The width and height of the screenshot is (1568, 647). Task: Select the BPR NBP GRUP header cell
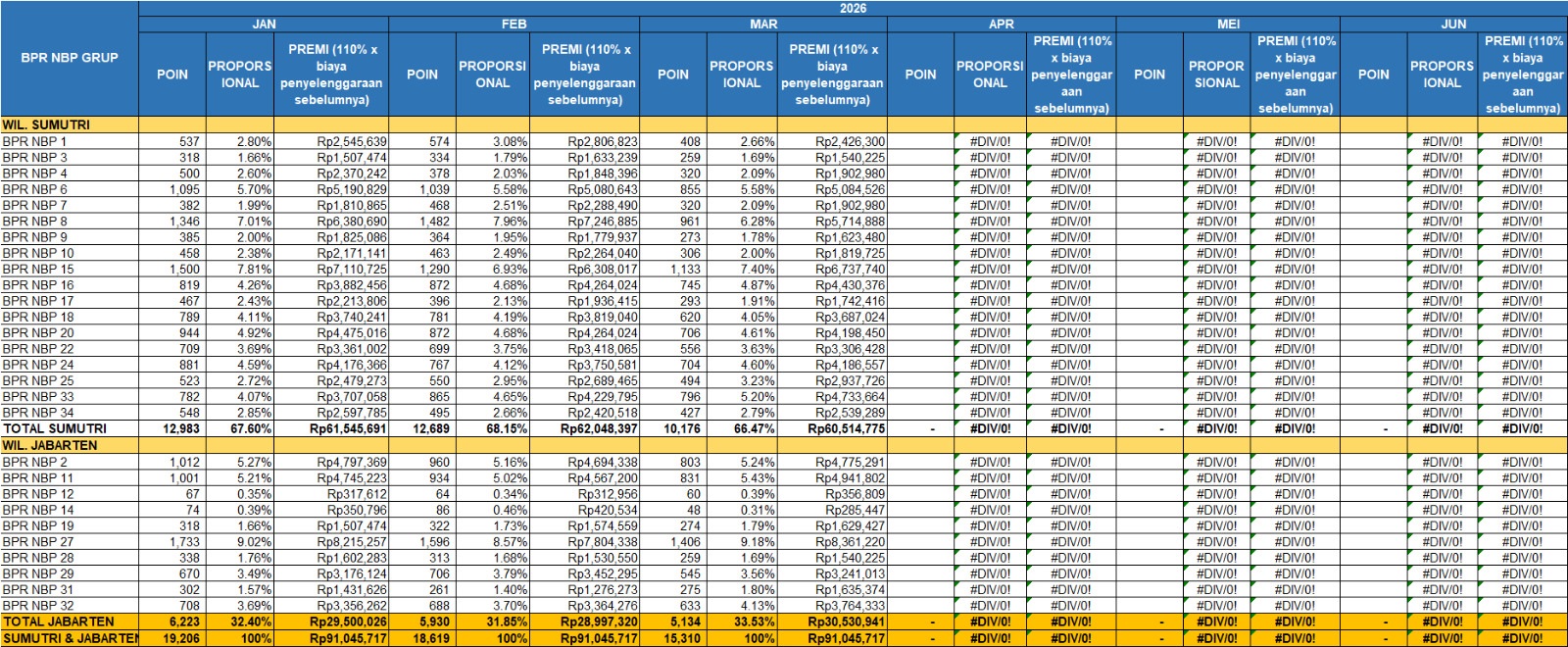(69, 58)
